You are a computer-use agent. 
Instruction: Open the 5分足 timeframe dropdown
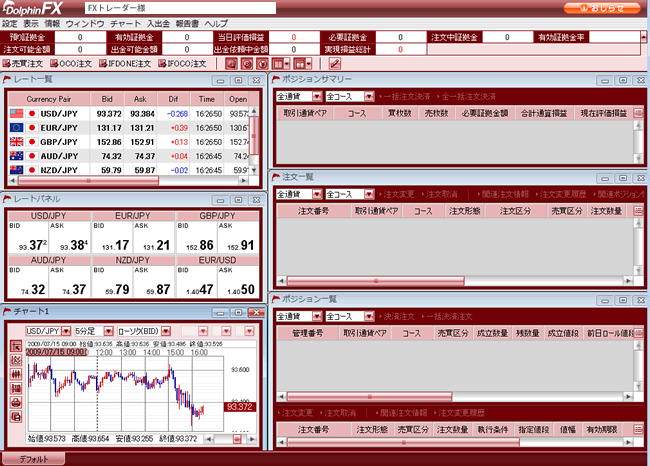pos(109,331)
